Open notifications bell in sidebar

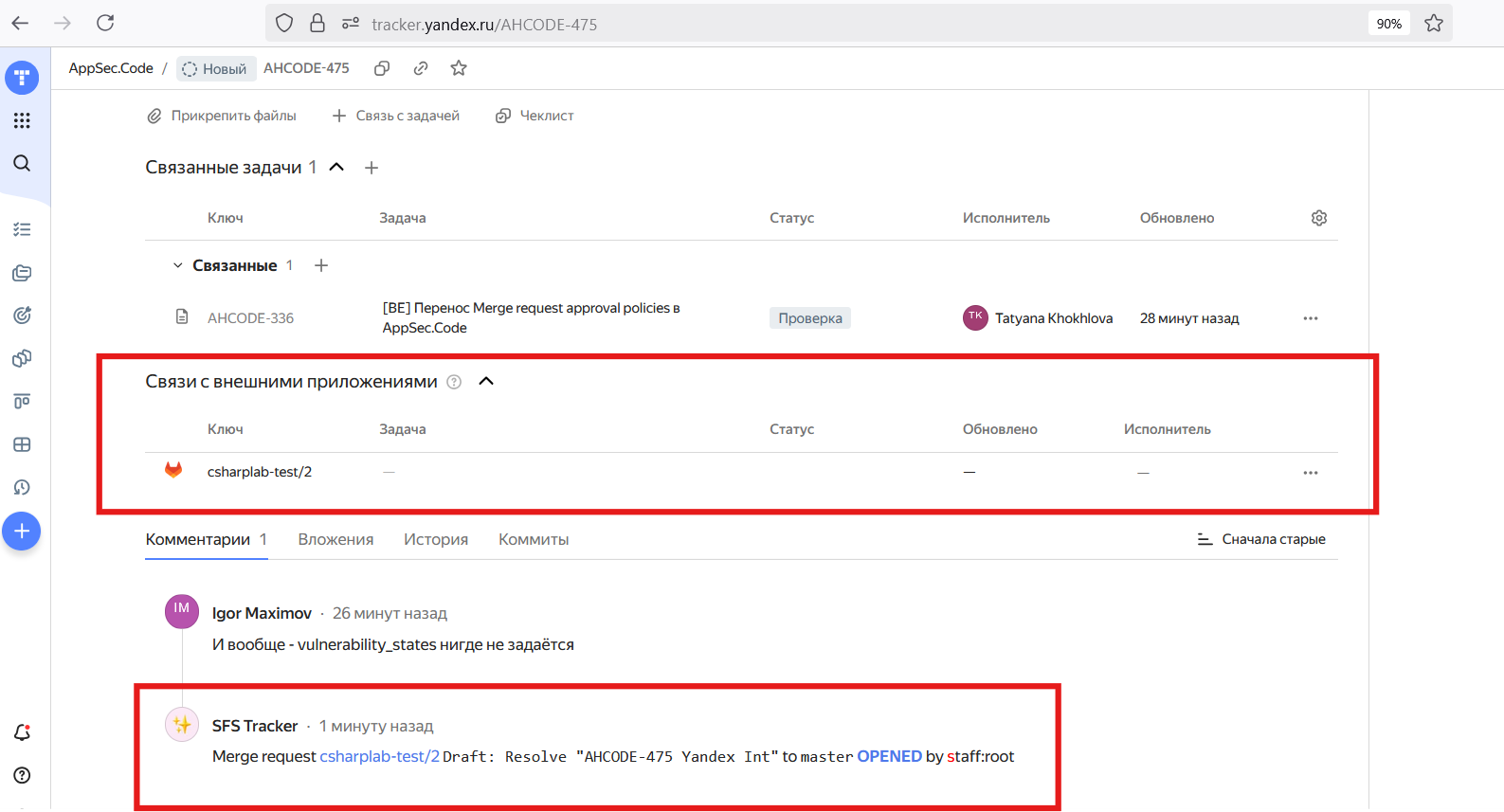[x=22, y=732]
